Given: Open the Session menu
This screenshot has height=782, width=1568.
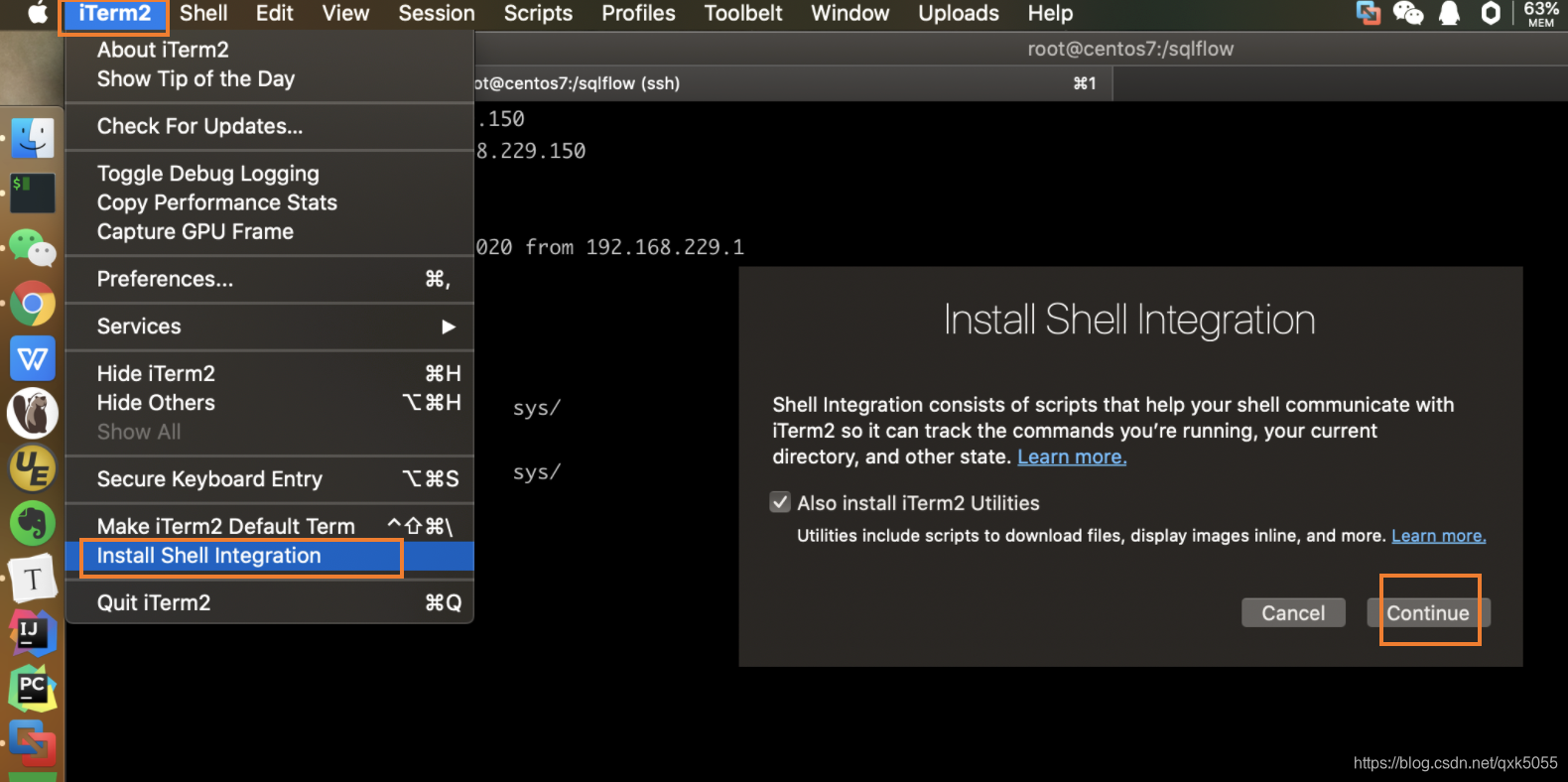Looking at the screenshot, I should pyautogui.click(x=437, y=14).
